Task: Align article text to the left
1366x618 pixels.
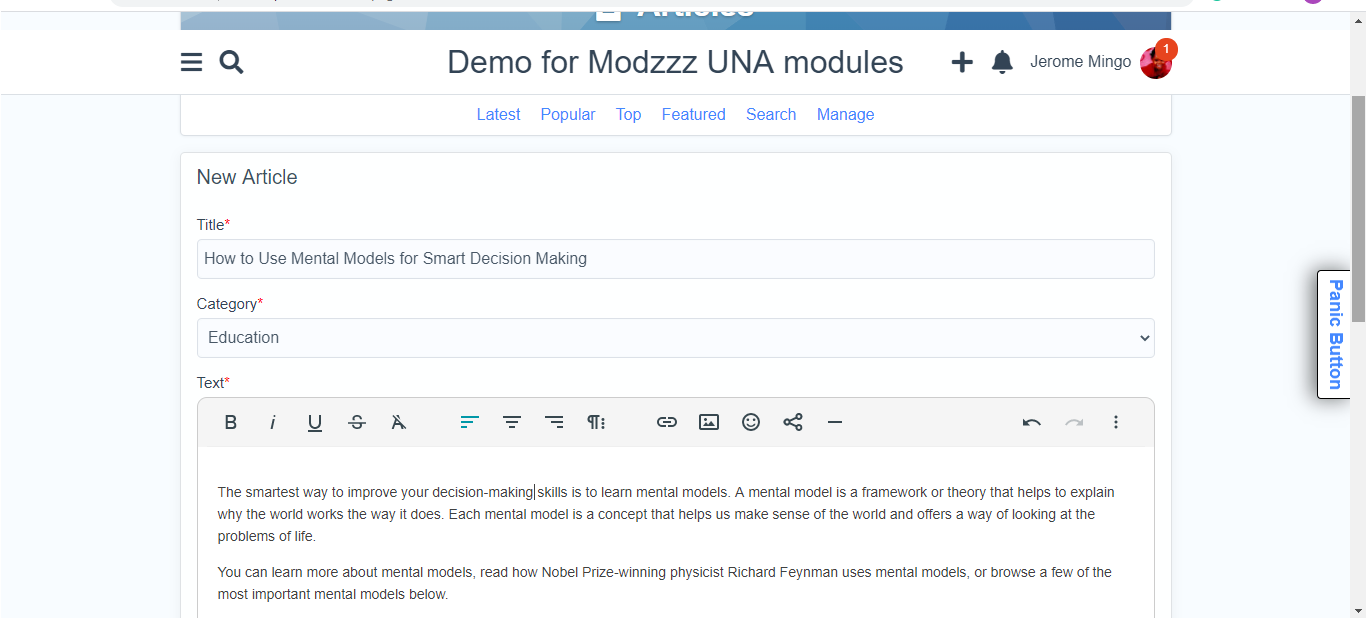Action: (x=470, y=422)
